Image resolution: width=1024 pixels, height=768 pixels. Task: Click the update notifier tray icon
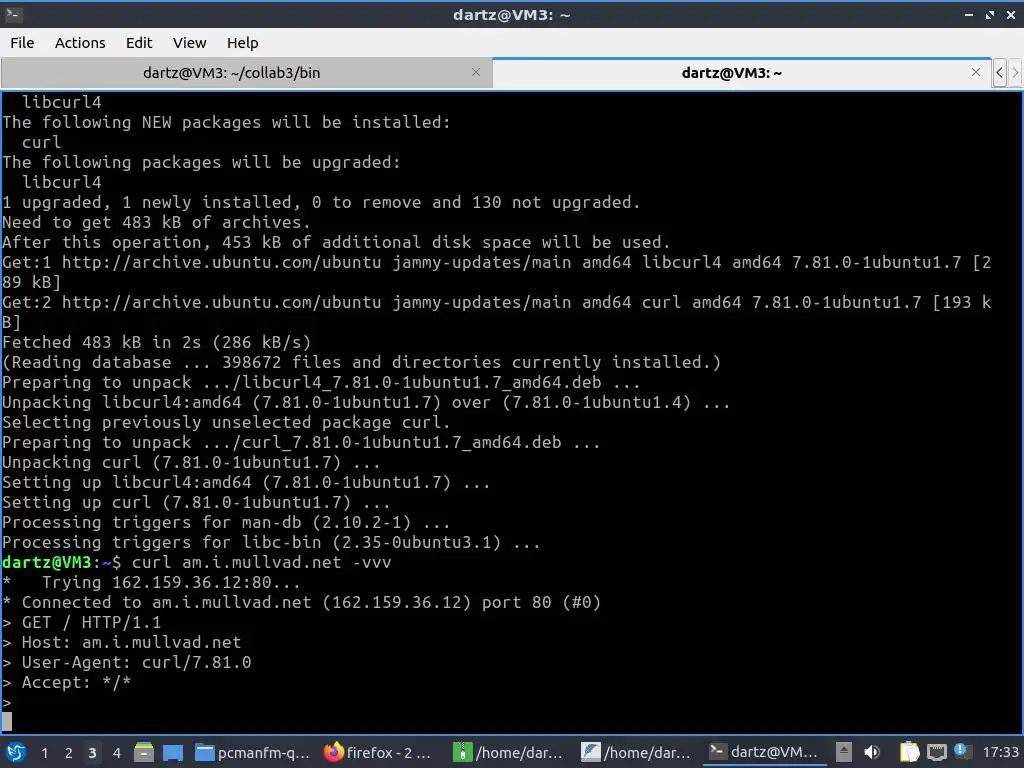point(961,751)
